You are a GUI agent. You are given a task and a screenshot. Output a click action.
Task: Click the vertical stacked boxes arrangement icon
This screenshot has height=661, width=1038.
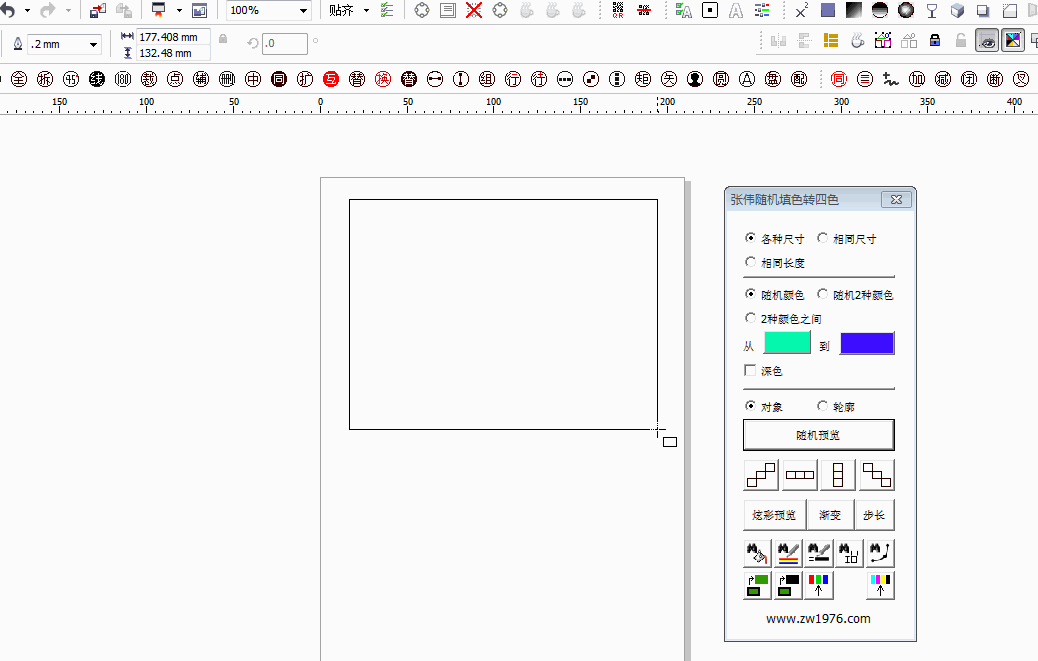[838, 475]
